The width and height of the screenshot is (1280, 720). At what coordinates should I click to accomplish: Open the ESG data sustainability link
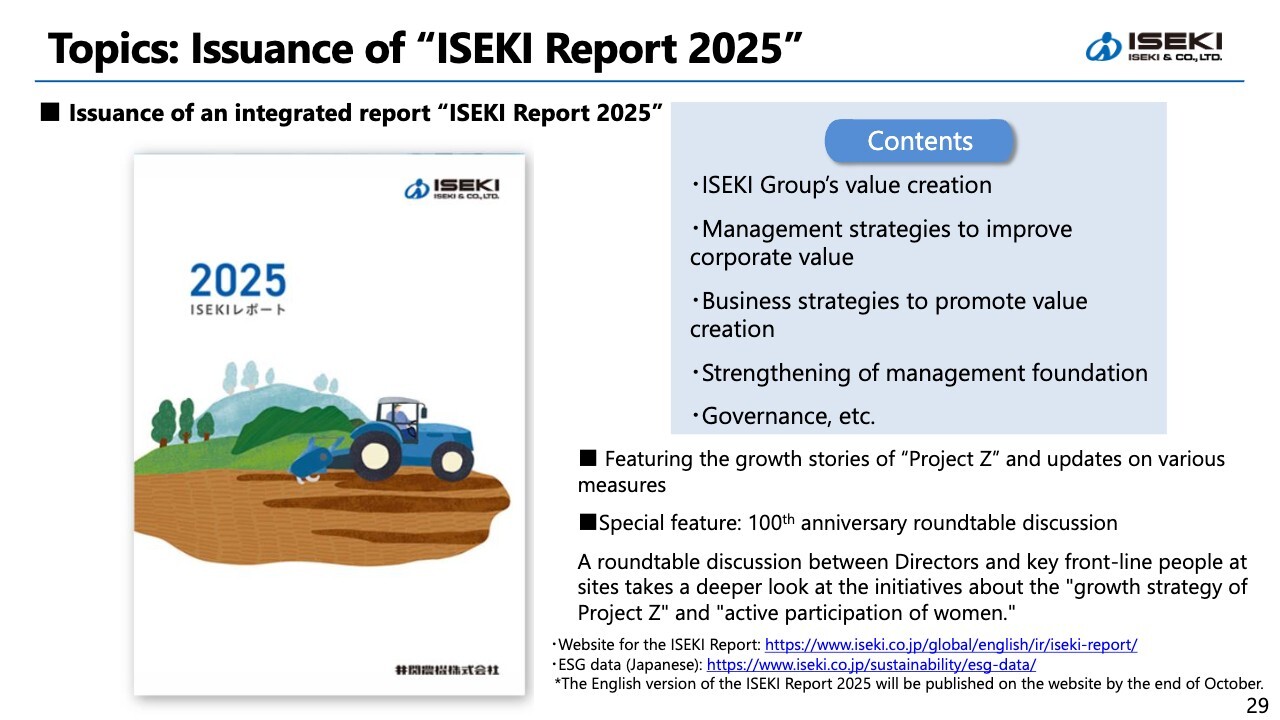tap(871, 664)
